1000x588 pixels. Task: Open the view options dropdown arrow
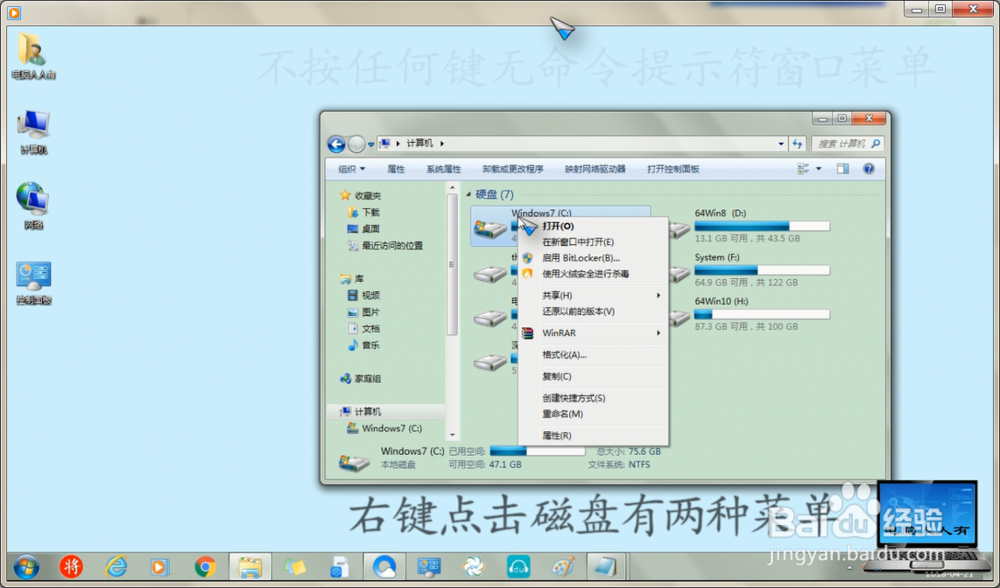tap(819, 169)
